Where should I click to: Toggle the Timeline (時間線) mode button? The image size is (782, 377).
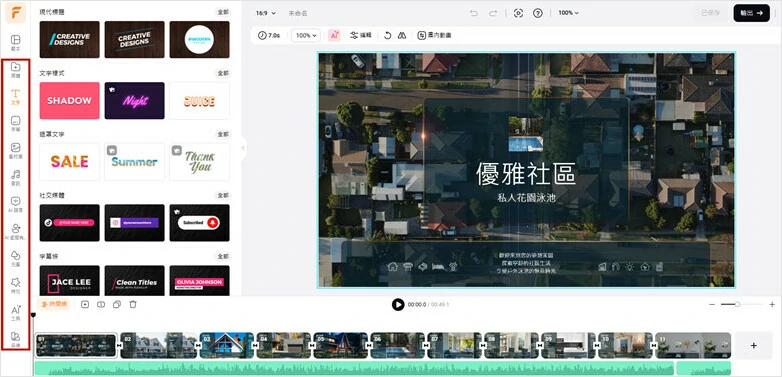click(x=55, y=304)
